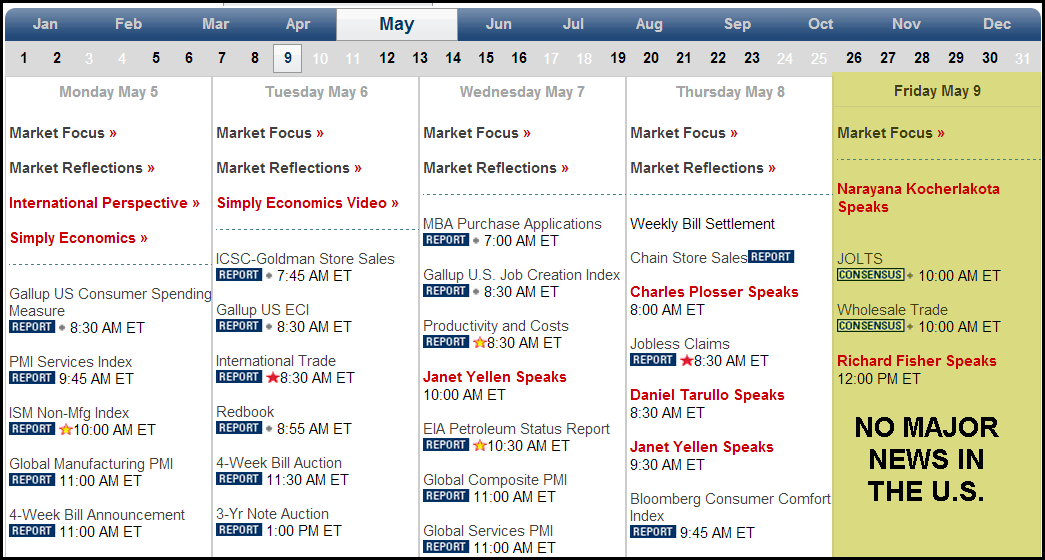Open the International Perspective link
Viewport: 1045px width, 560px height.
[x=105, y=203]
